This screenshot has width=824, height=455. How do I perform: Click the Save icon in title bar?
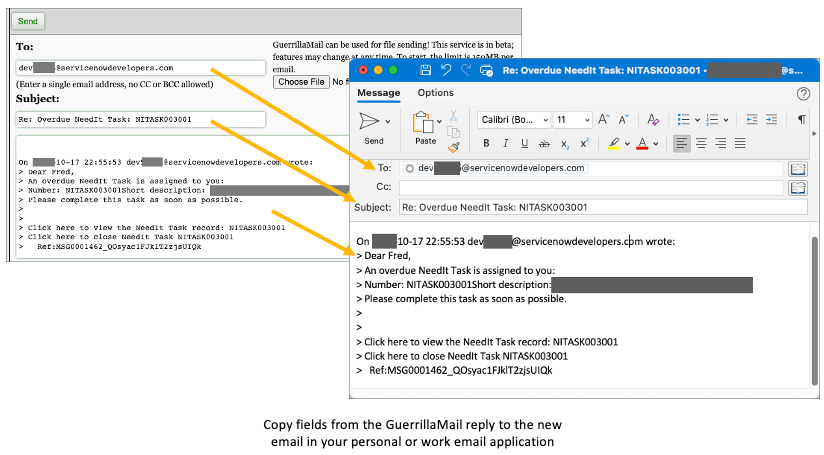(x=426, y=71)
